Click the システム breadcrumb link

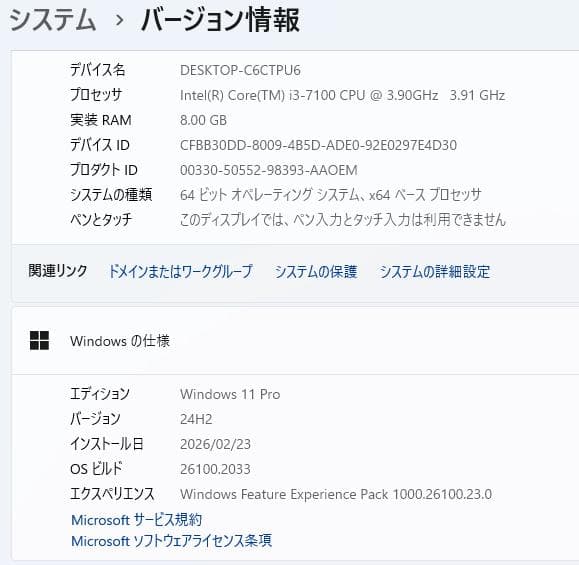pos(52,20)
